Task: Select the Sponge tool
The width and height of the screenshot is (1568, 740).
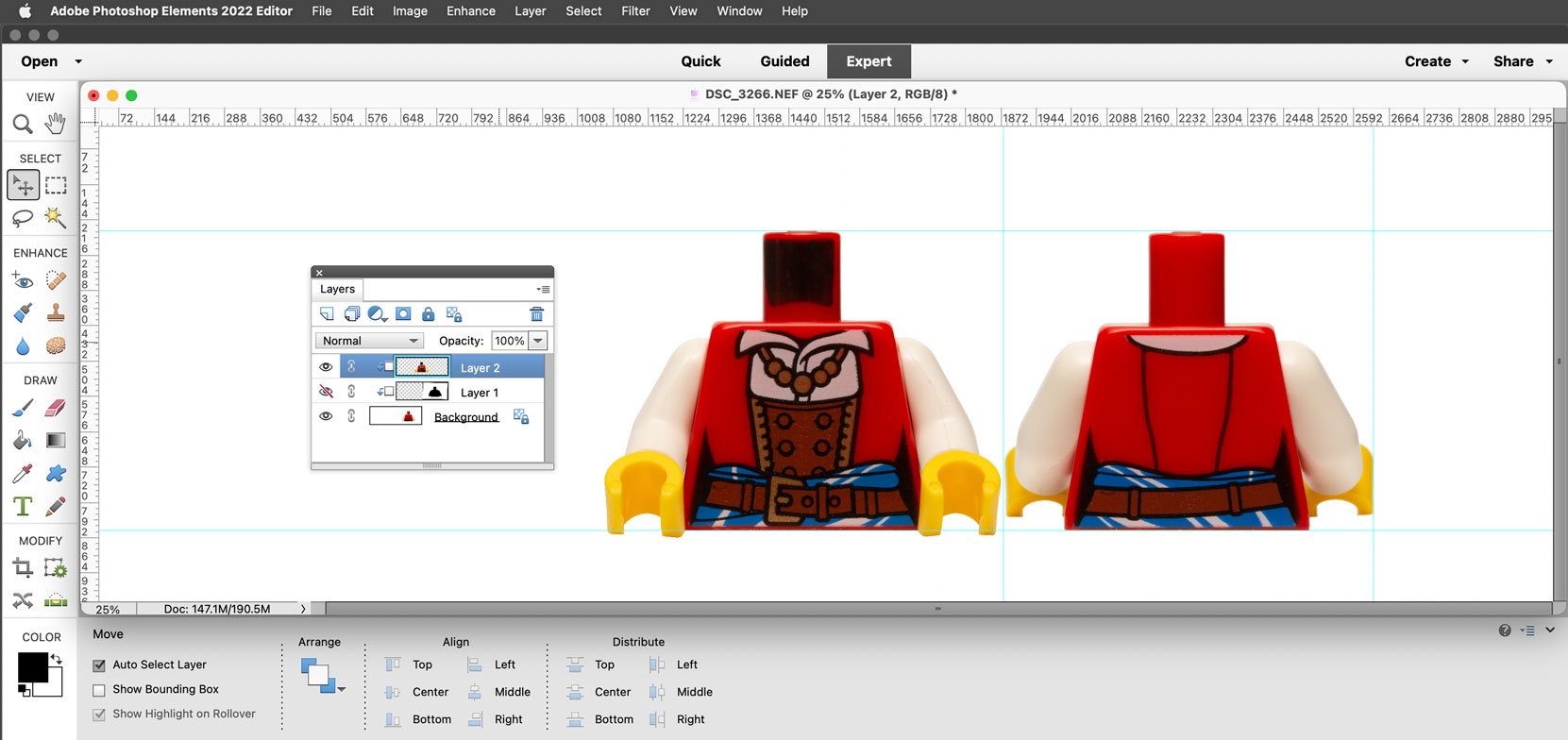Action: pos(56,346)
